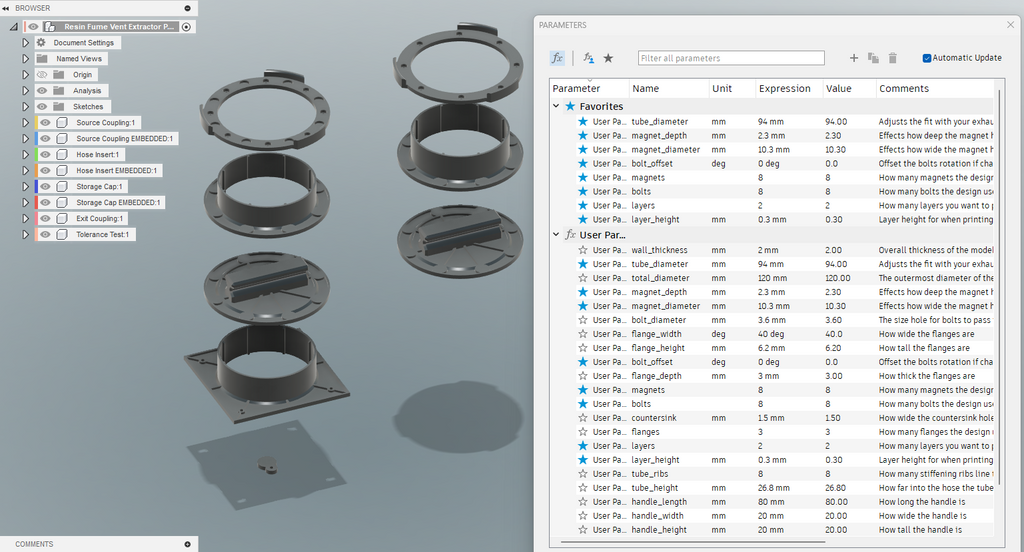Viewport: 1024px width, 552px height.
Task: Click the delete parameter trash icon
Action: (x=893, y=58)
